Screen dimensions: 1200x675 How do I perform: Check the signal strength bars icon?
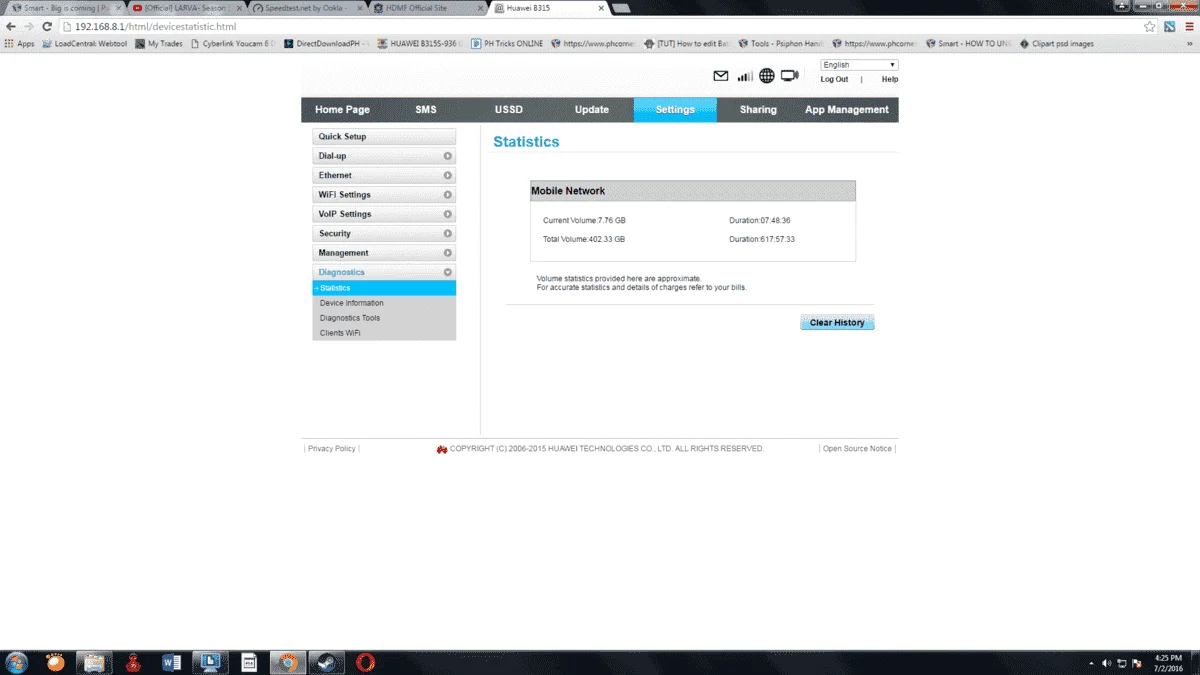pos(745,76)
